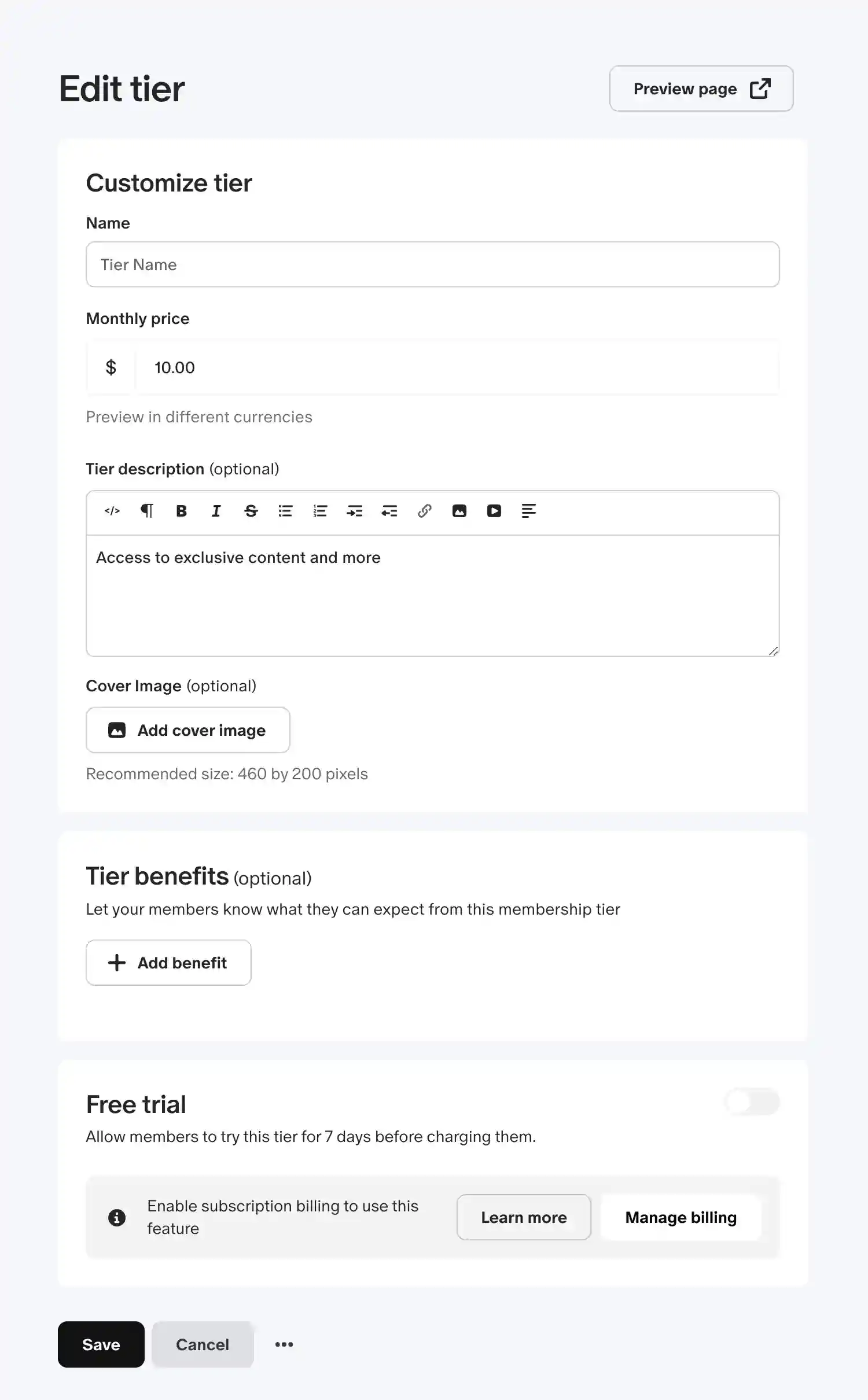Cancel editing this tier
This screenshot has width=868, height=1400.
[x=202, y=1344]
